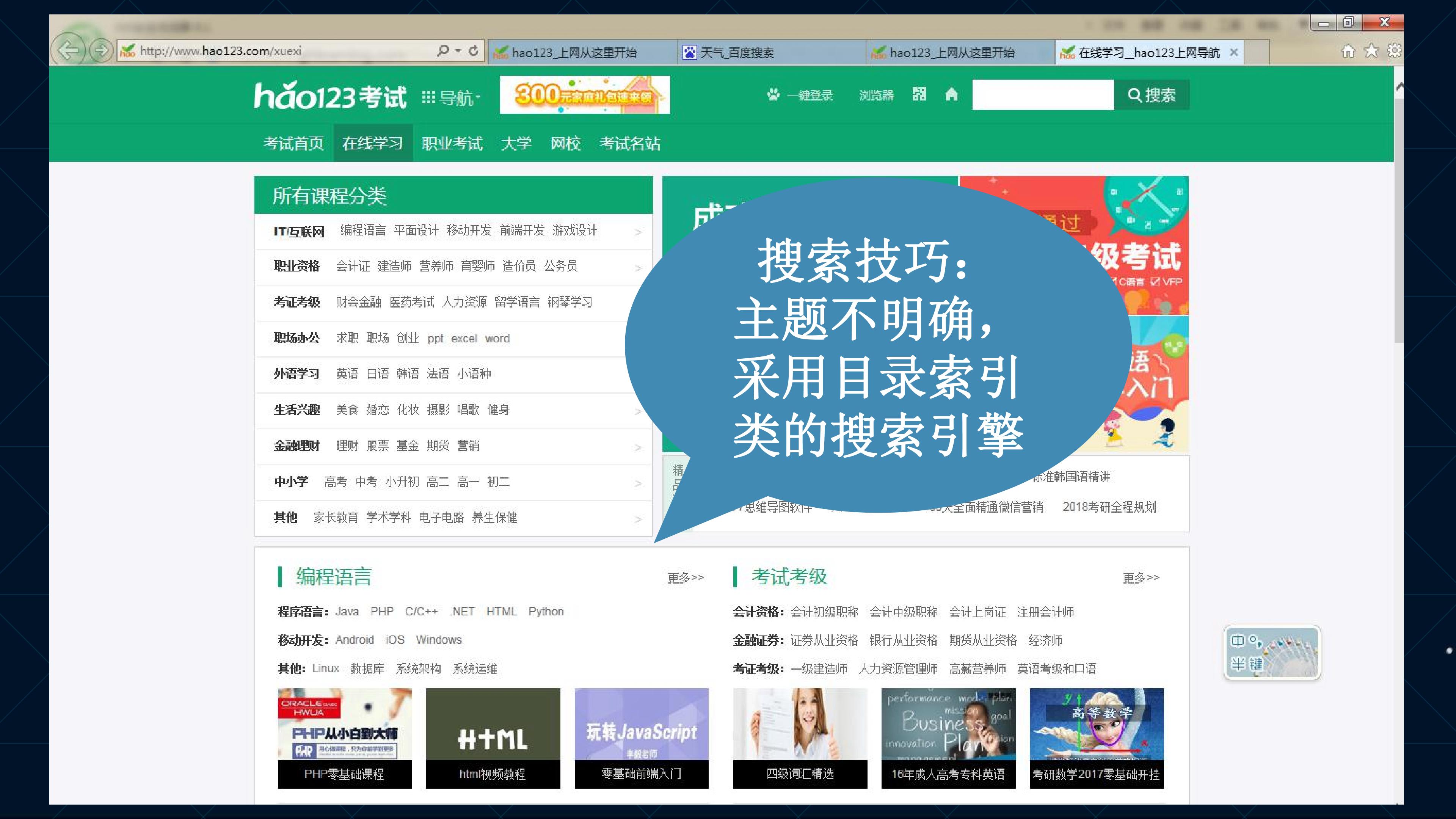Viewport: 1456px width, 819px height.
Task: Click the house icon beside search box
Action: point(951,94)
